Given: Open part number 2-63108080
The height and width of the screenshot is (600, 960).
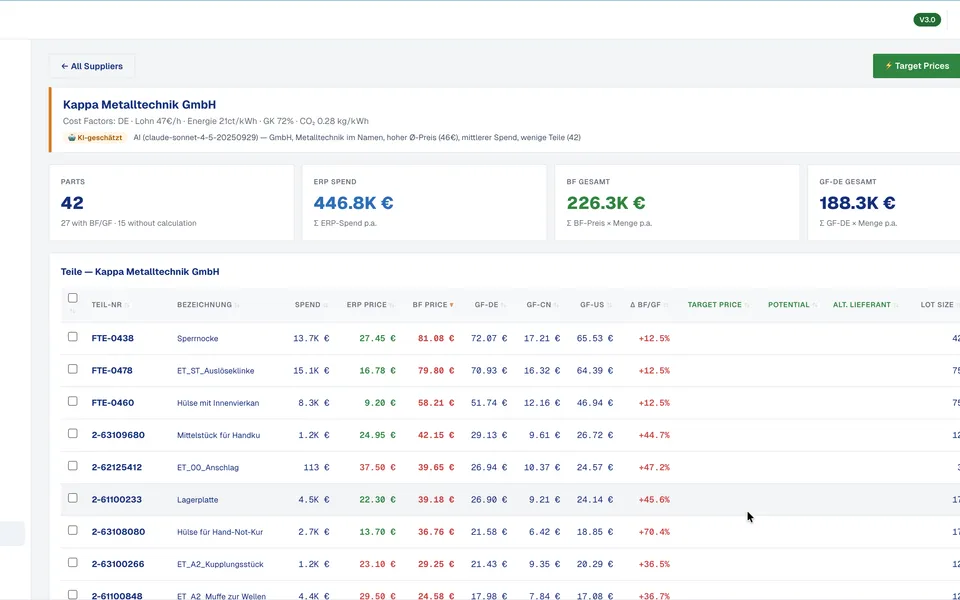Looking at the screenshot, I should tap(118, 531).
